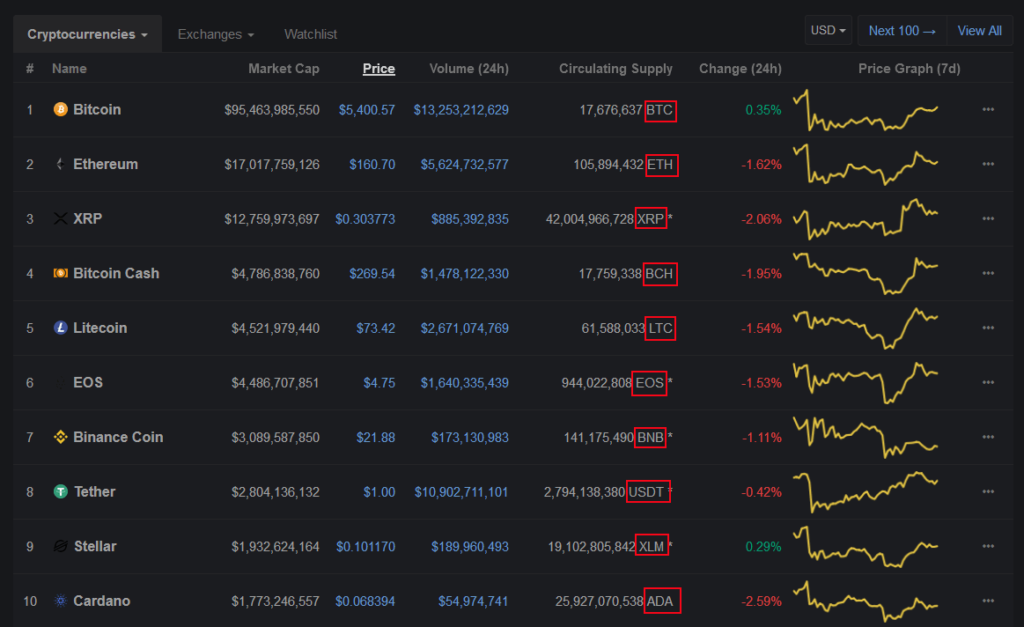The width and height of the screenshot is (1024, 627).
Task: Click the View All button
Action: 979,29
